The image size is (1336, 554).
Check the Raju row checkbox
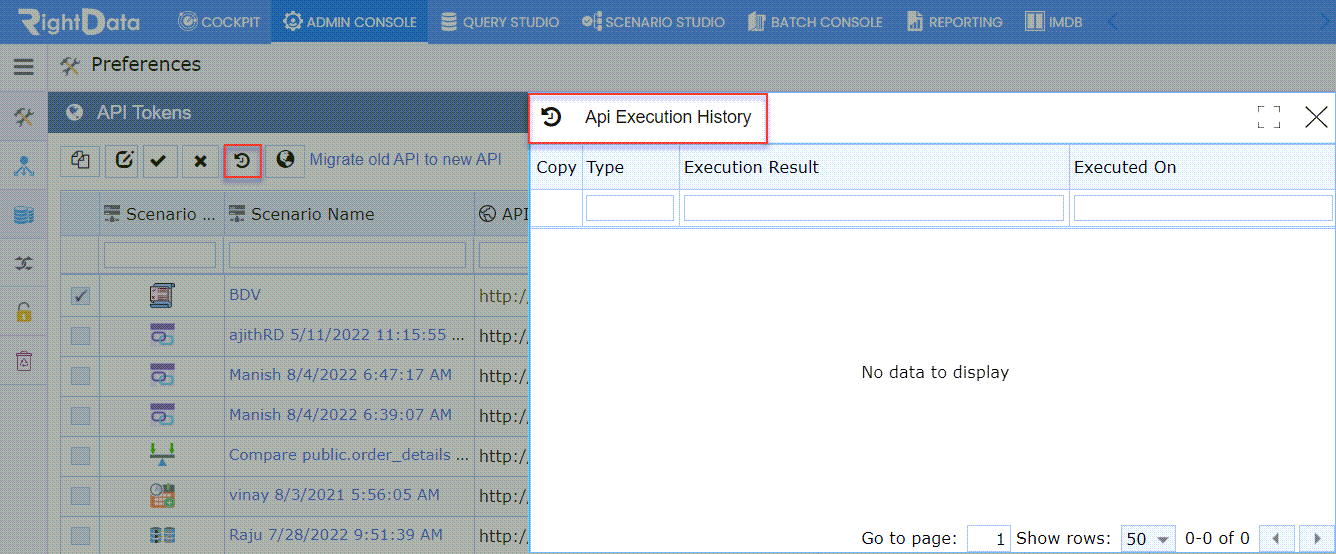pos(80,536)
